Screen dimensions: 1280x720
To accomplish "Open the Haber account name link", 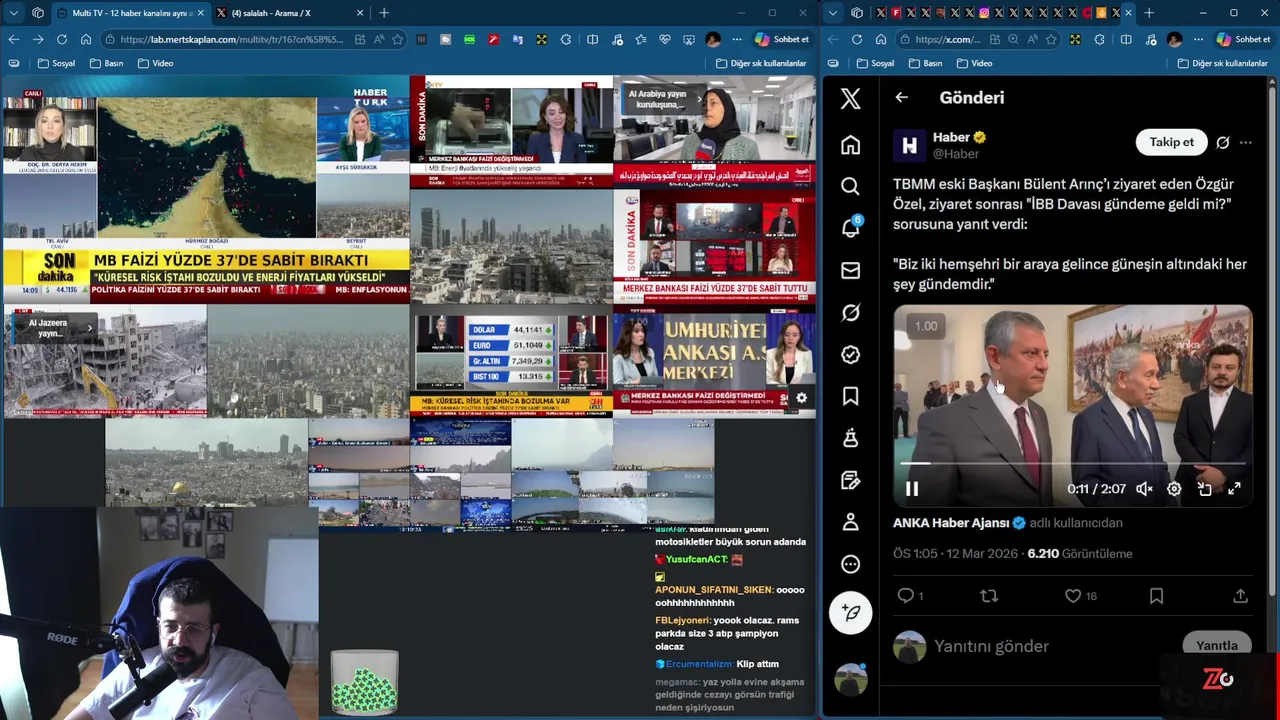I will 951,137.
